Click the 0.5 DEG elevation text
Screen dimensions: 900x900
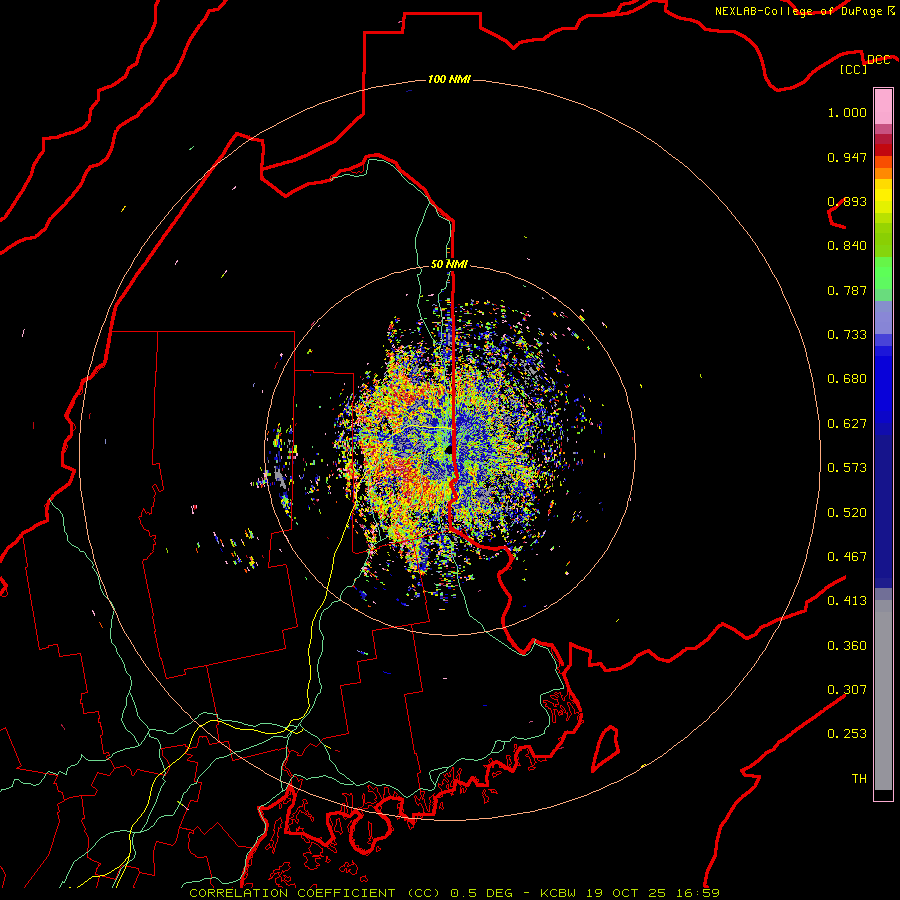coord(481,893)
